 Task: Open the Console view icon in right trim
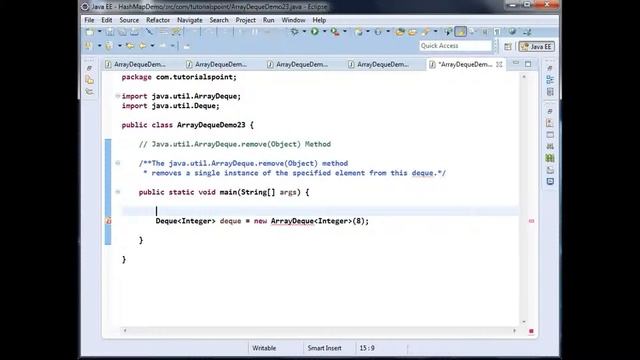click(x=550, y=181)
